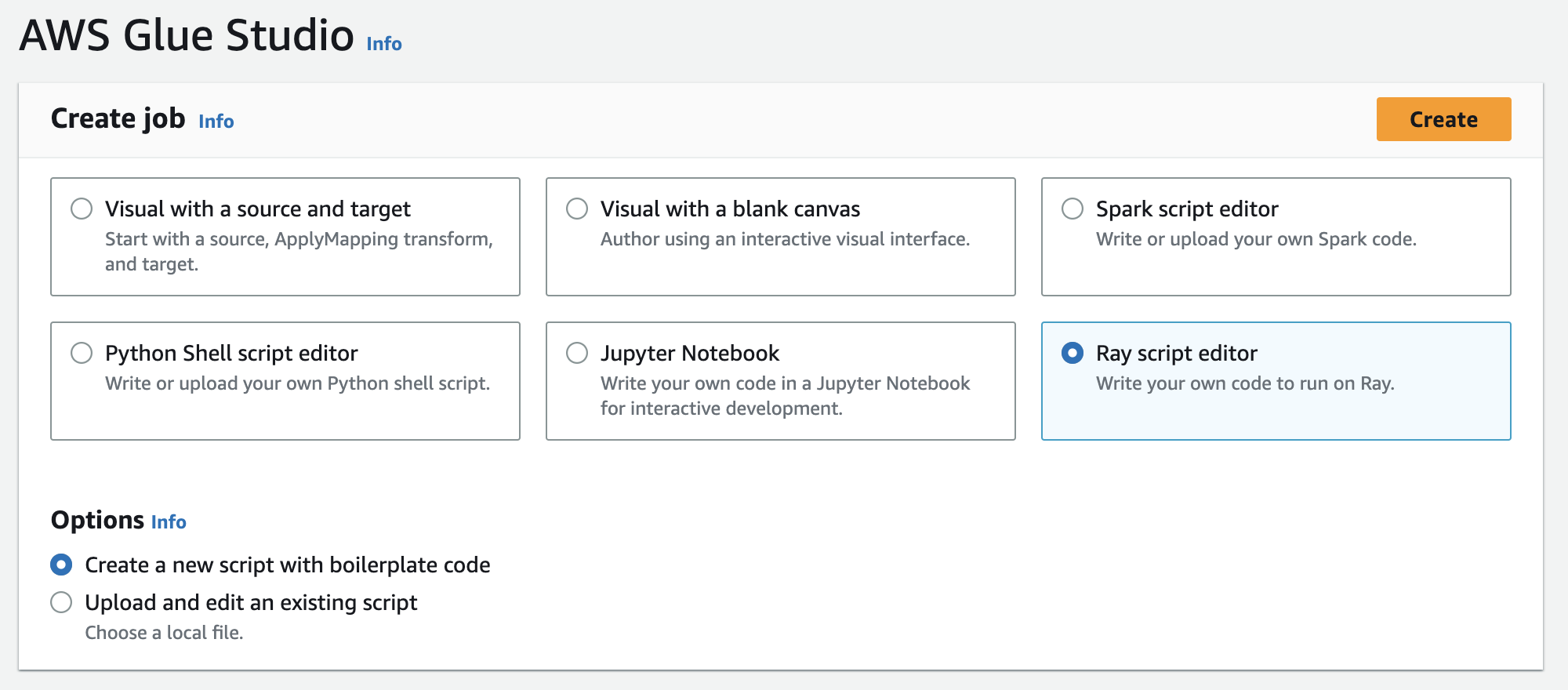Click the Python Shell script editor description
This screenshot has width=1568, height=690.
(297, 383)
